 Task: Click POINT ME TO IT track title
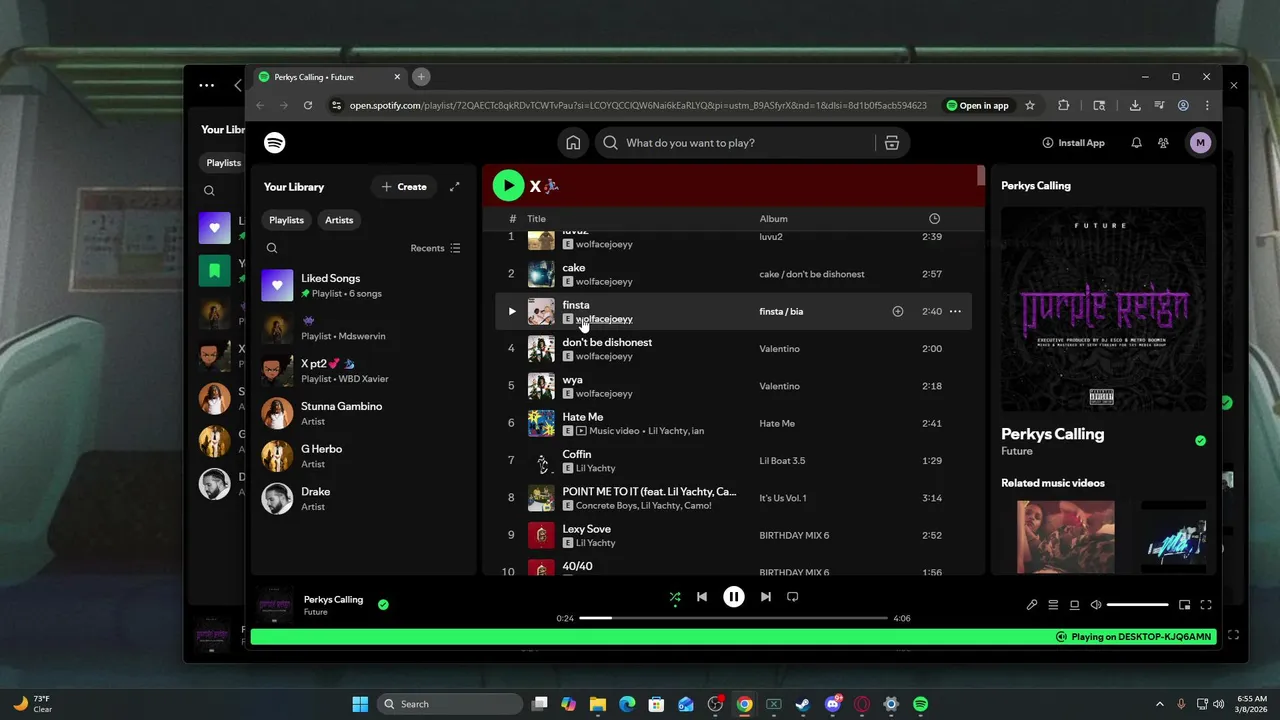(x=649, y=492)
